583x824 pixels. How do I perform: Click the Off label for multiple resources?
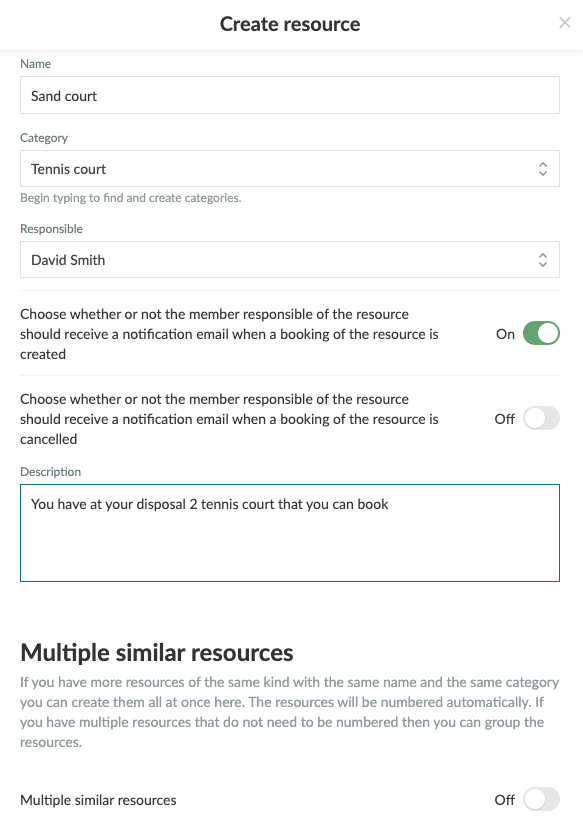tap(505, 800)
